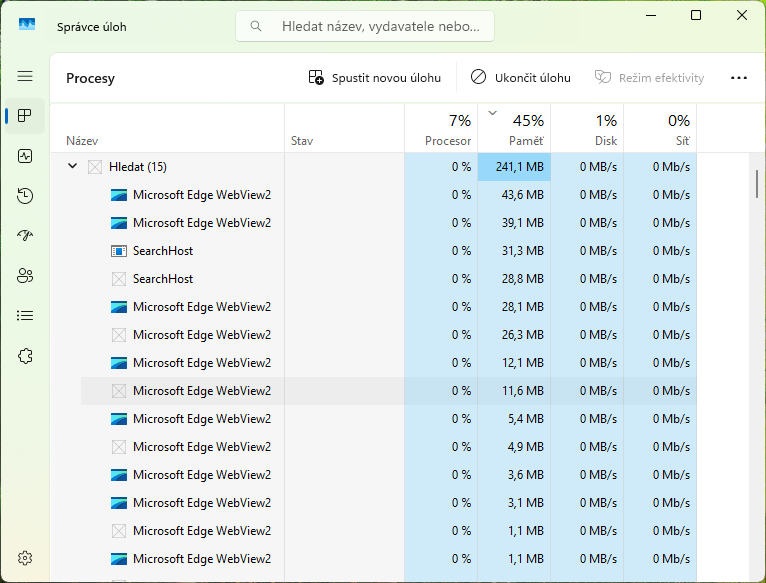Click the search box field
This screenshot has height=583, width=766.
coord(365,26)
